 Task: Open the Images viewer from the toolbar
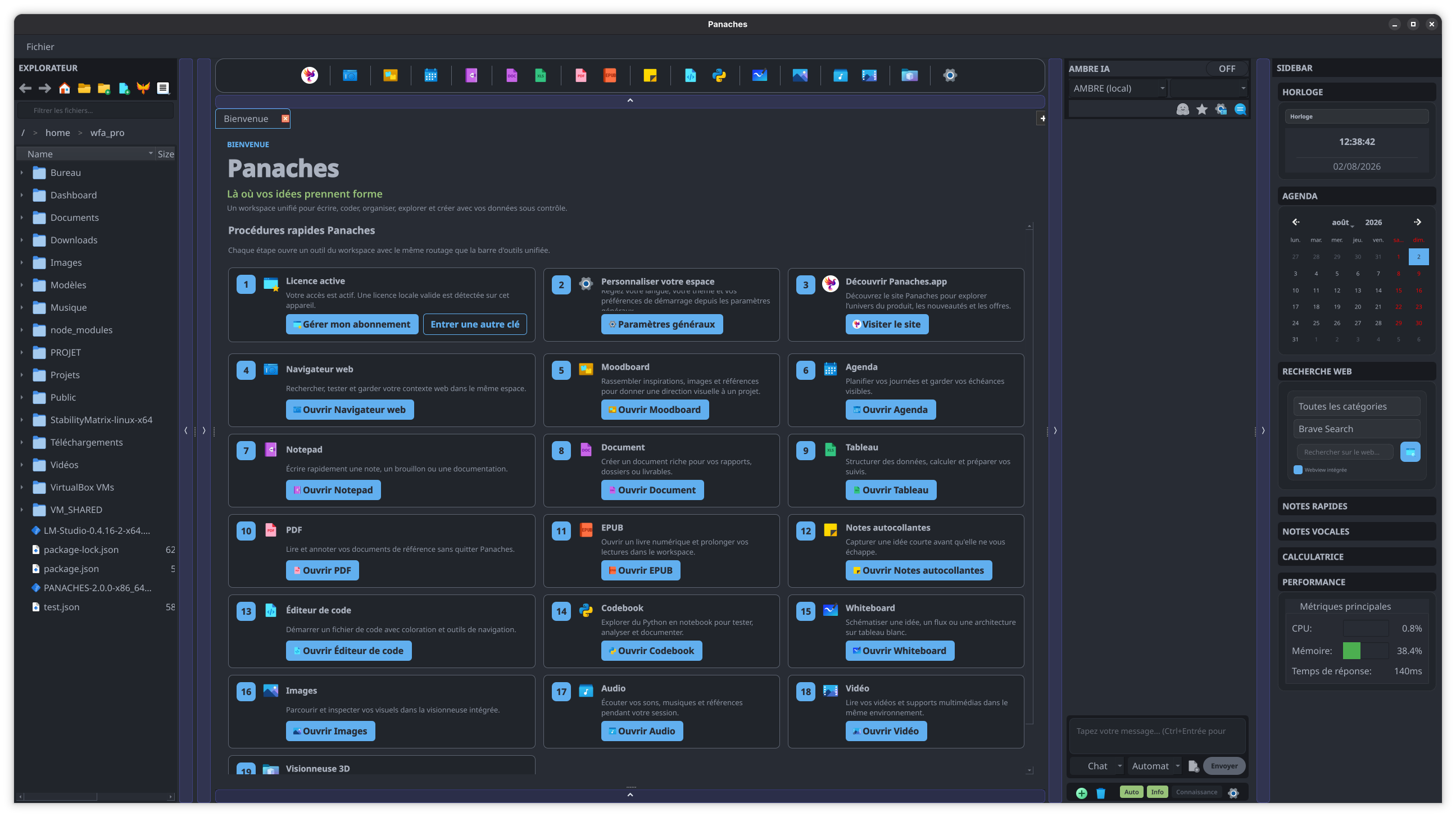[x=800, y=75]
